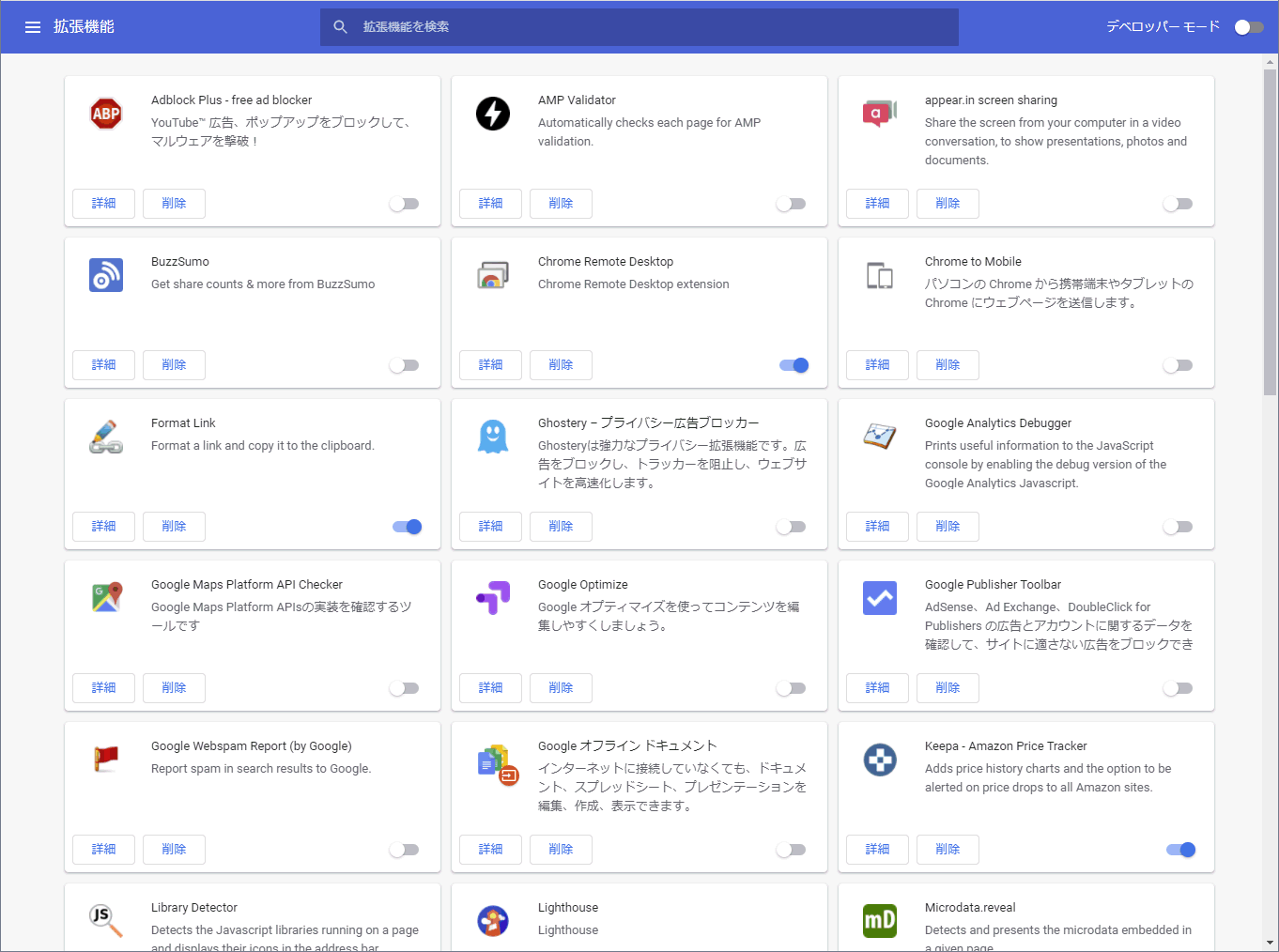Click the scrollbar down arrow
Screen dimensions: 1279x952
tap(1271, 943)
